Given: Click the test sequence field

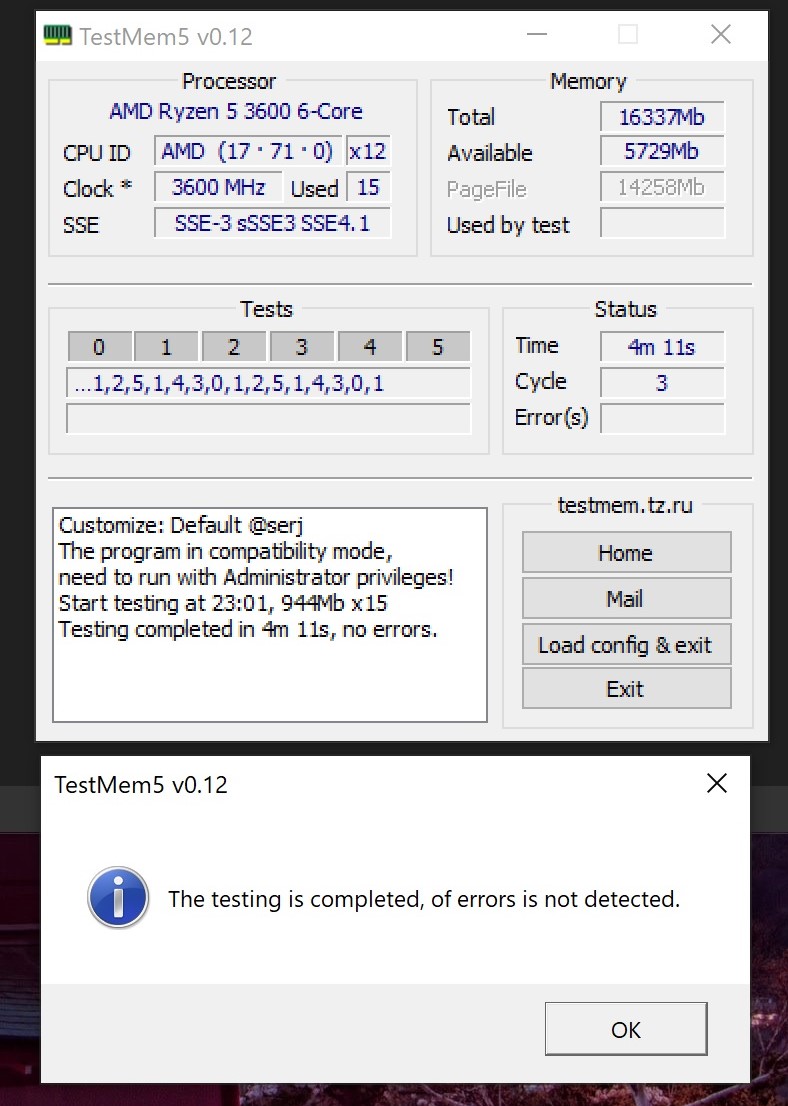Looking at the screenshot, I should click(268, 383).
